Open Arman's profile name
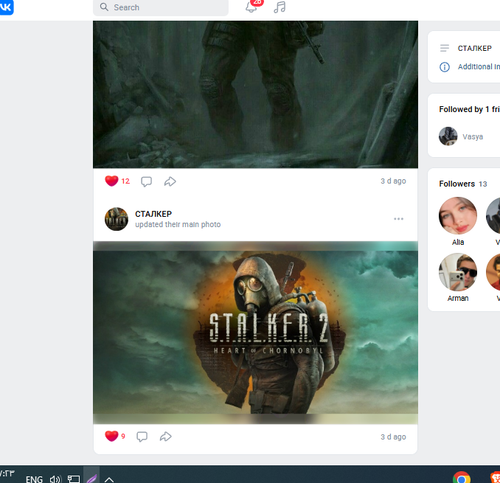This screenshot has width=500, height=483. [458, 298]
